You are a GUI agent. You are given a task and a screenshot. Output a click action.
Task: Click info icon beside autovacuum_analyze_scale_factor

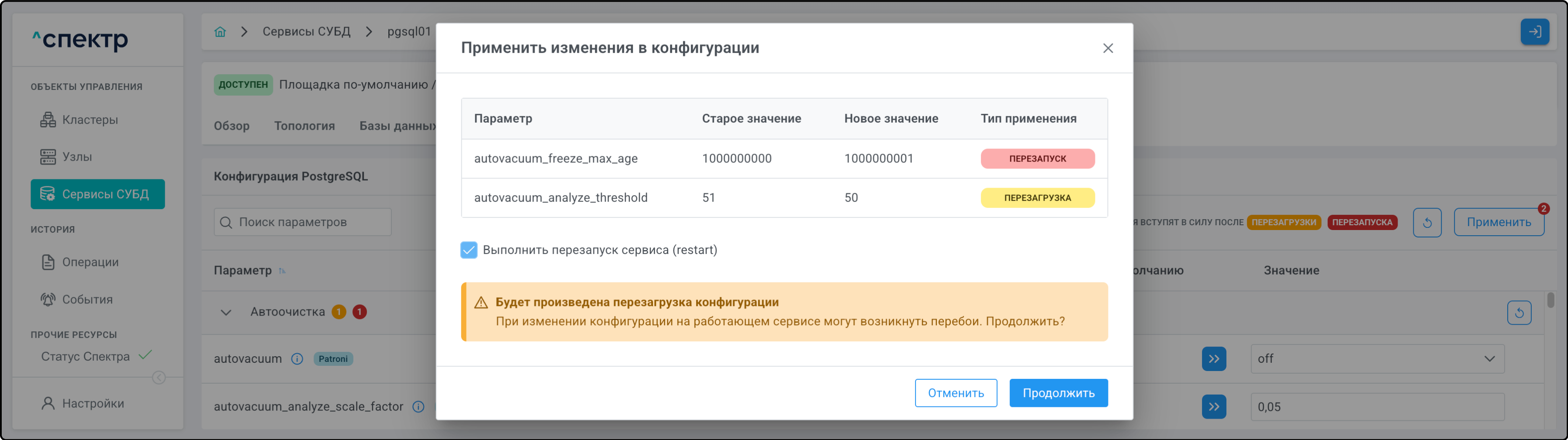tap(418, 406)
